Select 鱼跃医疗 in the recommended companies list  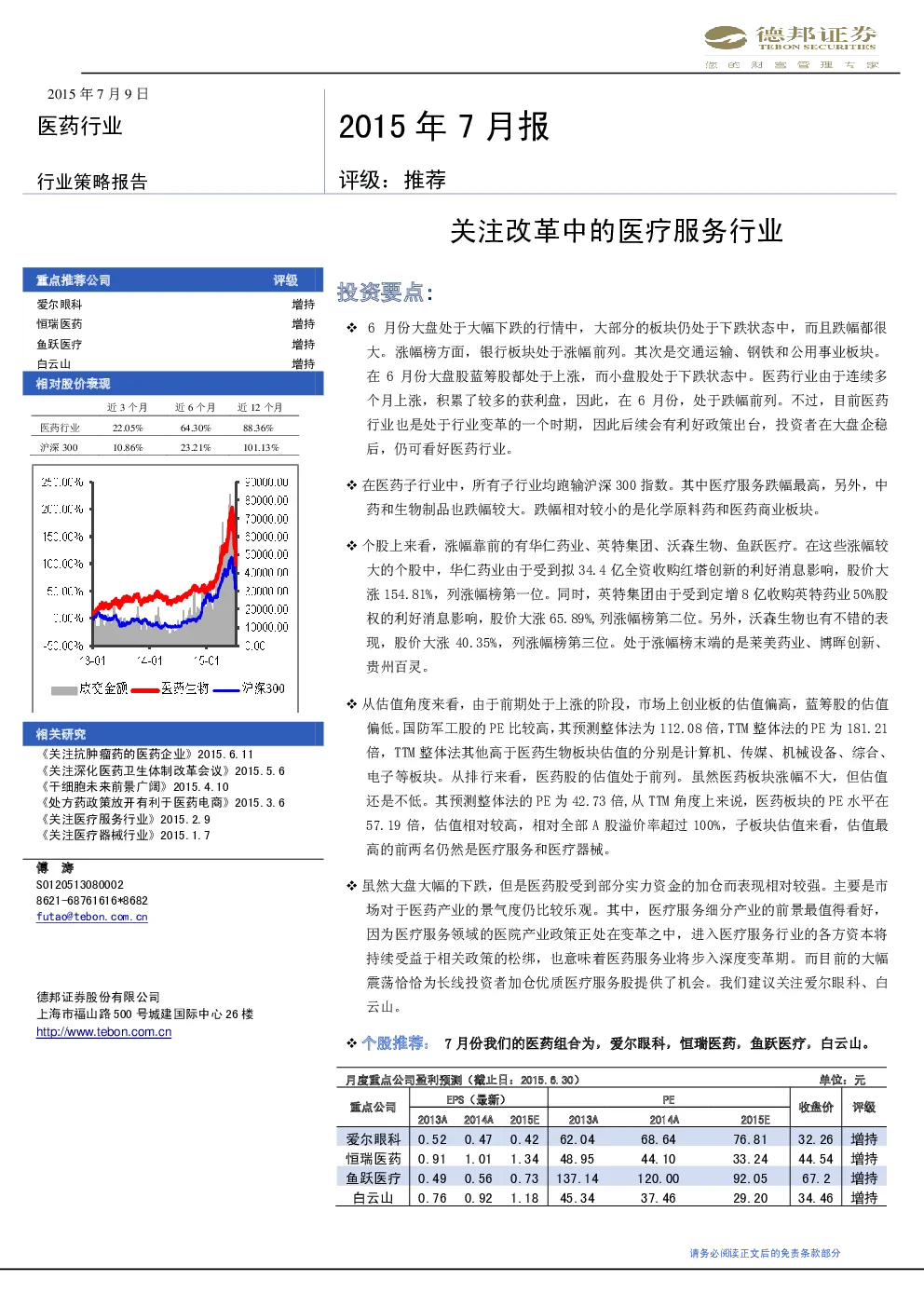[x=60, y=345]
